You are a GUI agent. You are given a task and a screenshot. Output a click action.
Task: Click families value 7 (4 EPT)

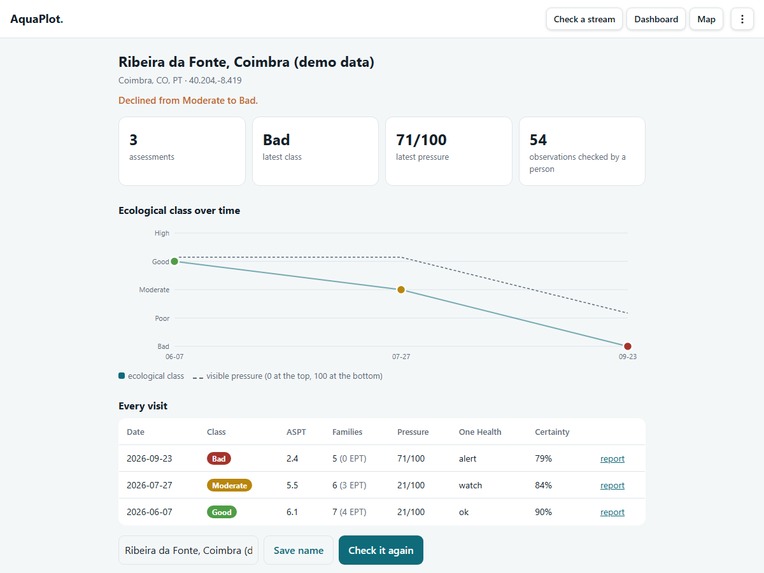[349, 512]
